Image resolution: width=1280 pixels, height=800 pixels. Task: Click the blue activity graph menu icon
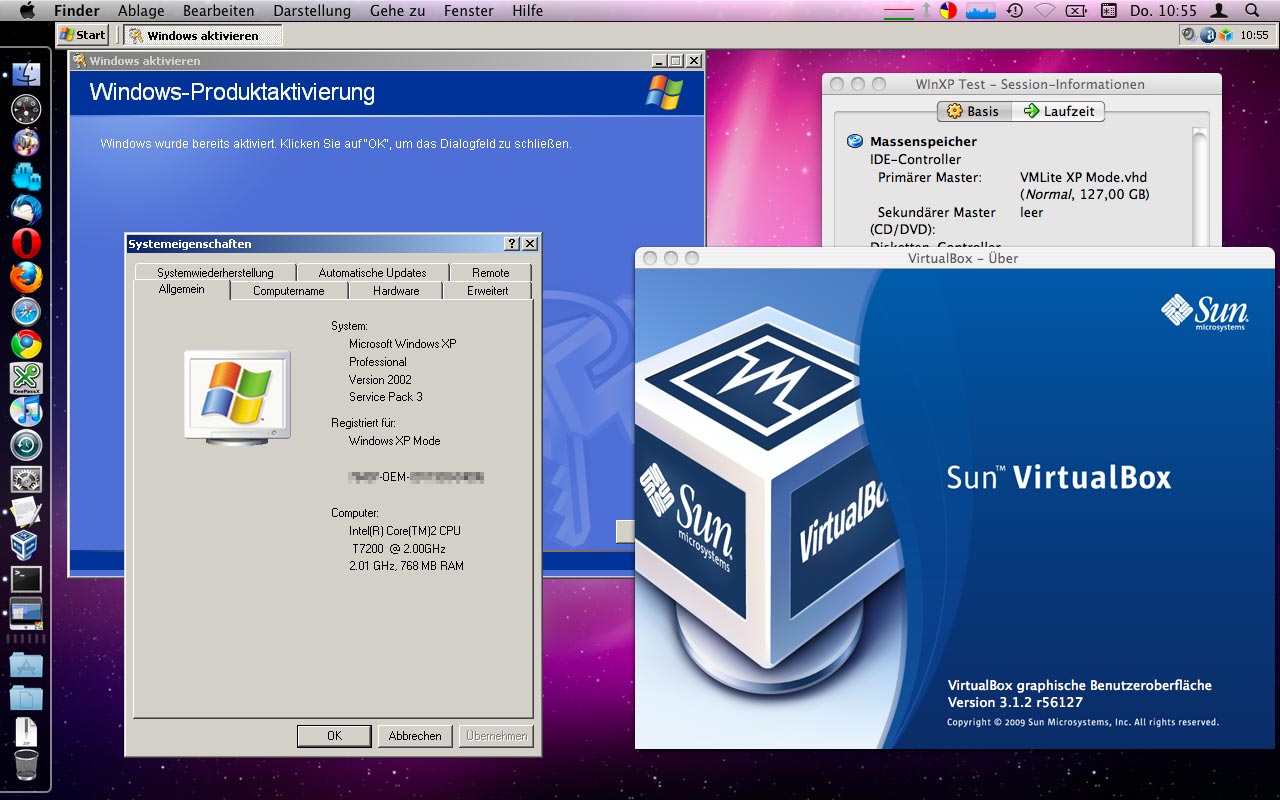980,11
